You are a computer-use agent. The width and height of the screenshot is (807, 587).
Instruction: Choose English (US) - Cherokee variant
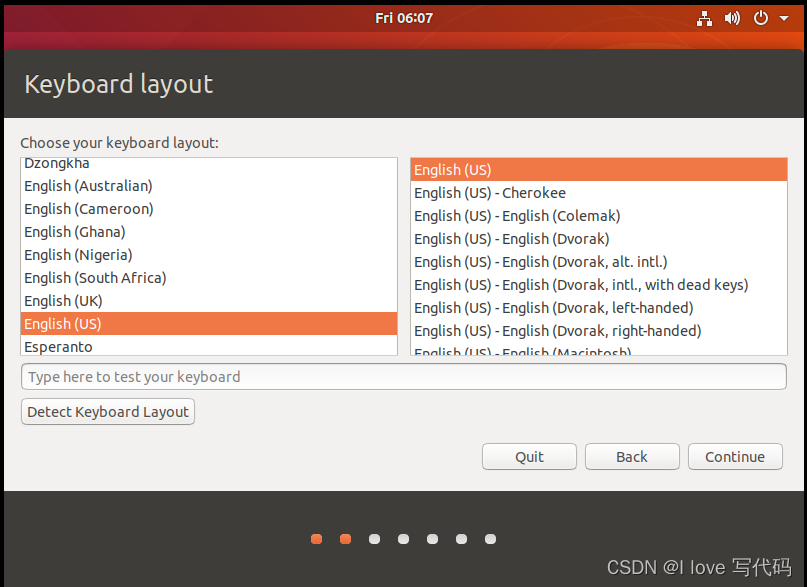click(x=599, y=193)
